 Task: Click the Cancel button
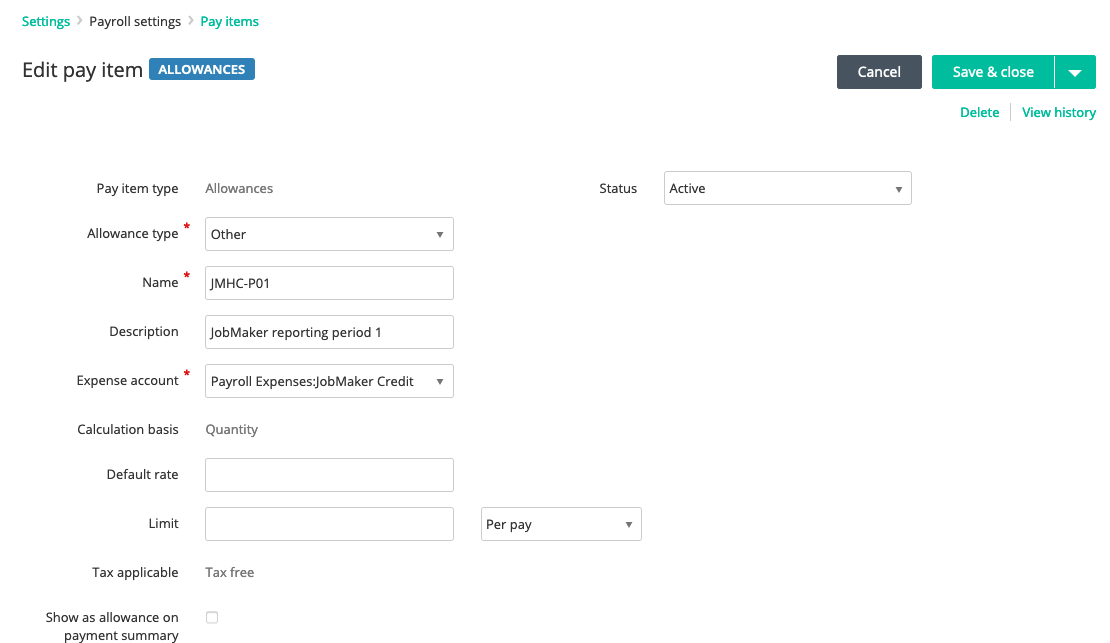tap(879, 72)
